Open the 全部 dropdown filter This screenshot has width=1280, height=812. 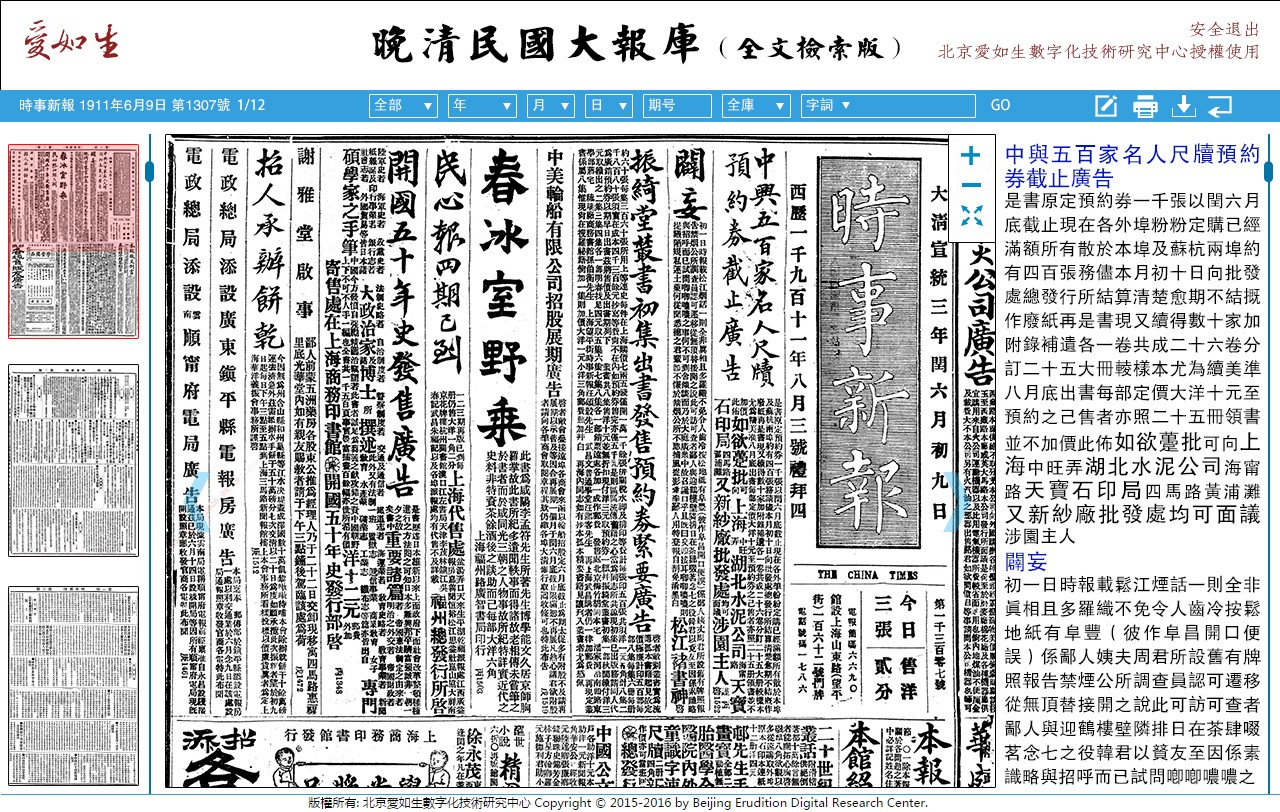coord(403,105)
